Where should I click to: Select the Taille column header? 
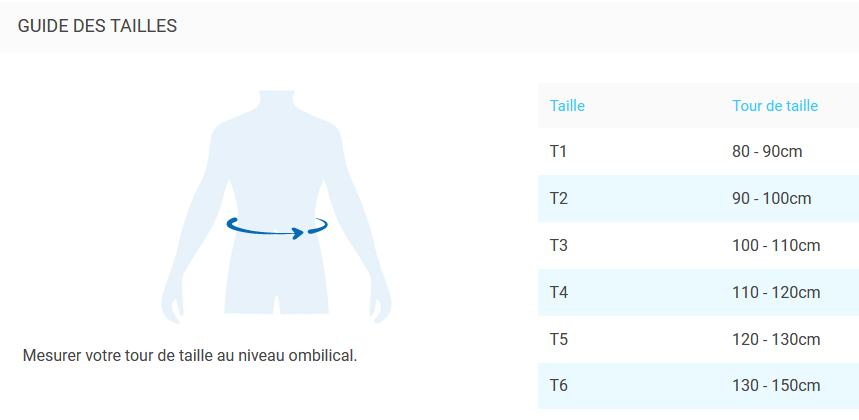click(567, 105)
